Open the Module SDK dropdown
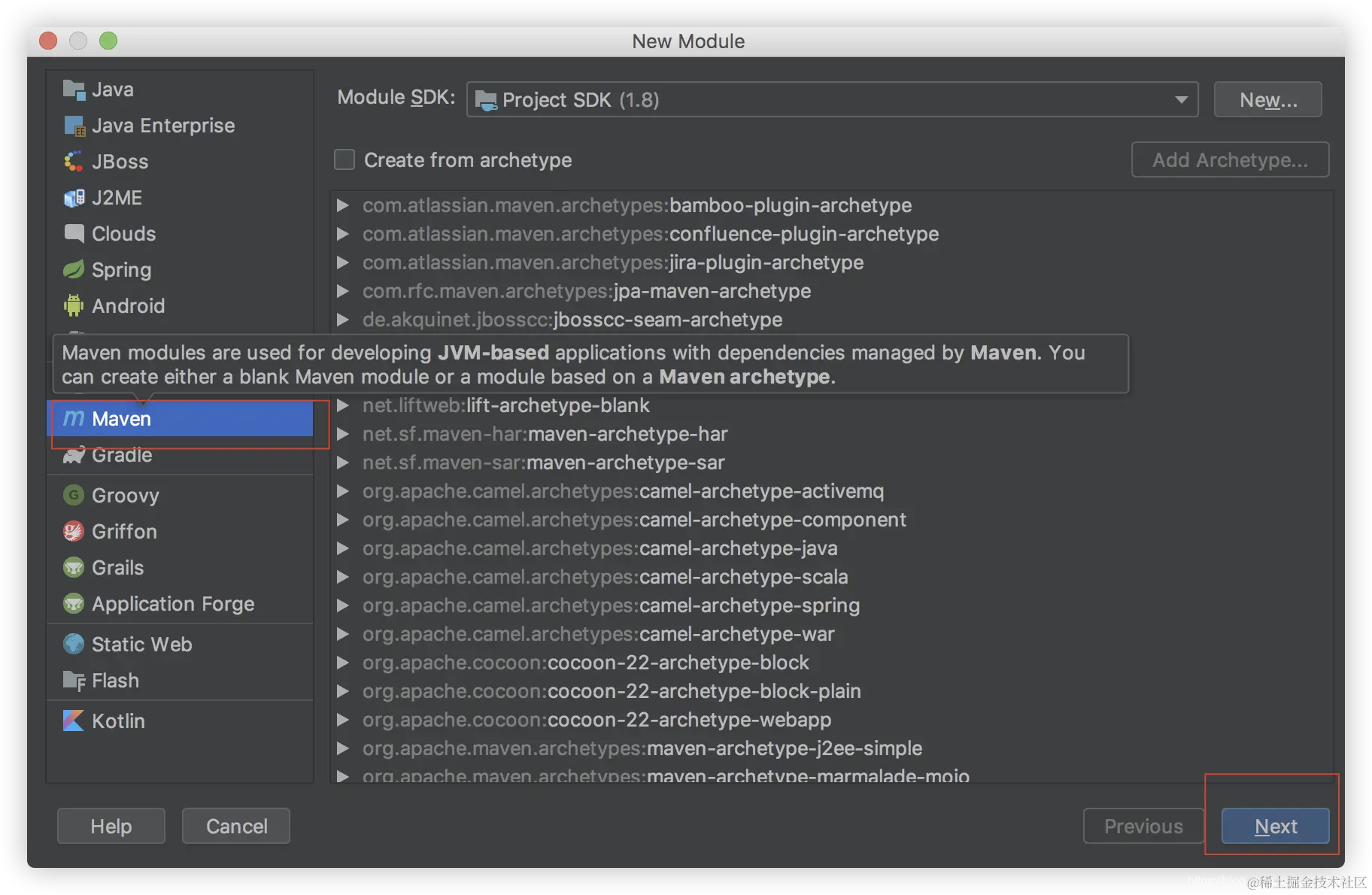Screen dimensions: 1372x895 click(x=832, y=99)
